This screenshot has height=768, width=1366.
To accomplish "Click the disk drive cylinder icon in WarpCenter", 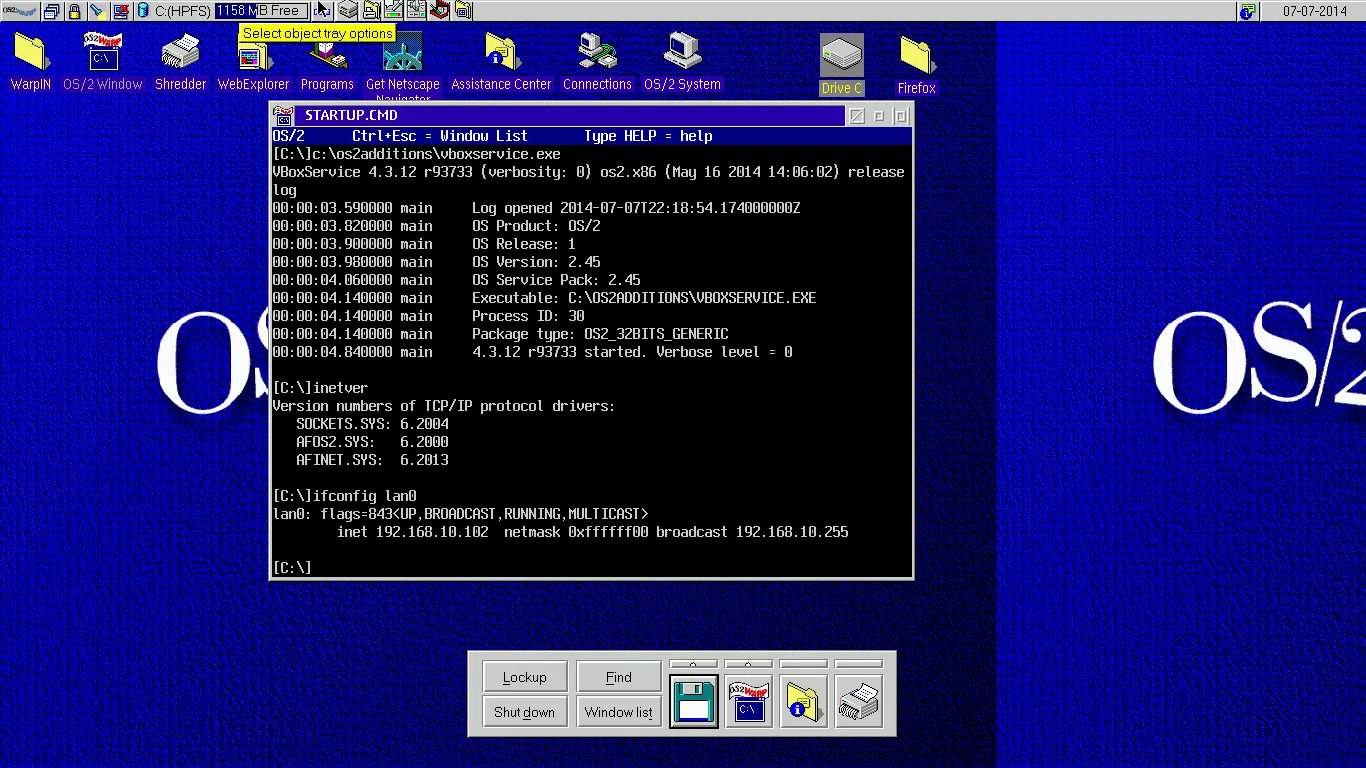I will pyautogui.click(x=143, y=11).
